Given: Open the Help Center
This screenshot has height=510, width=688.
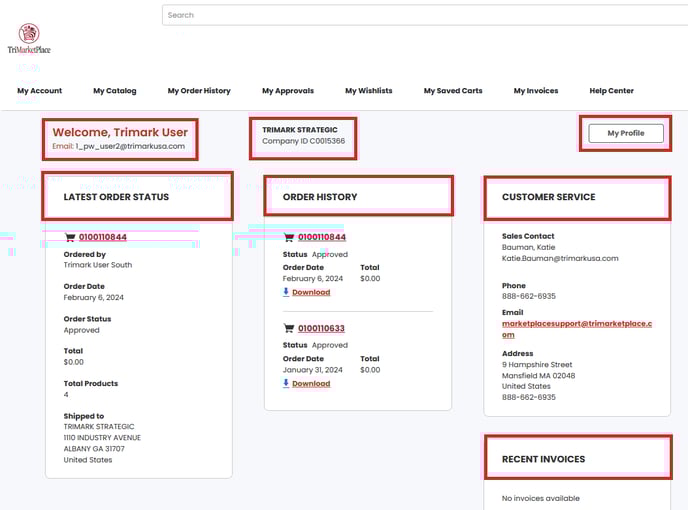Looking at the screenshot, I should click(x=611, y=91).
